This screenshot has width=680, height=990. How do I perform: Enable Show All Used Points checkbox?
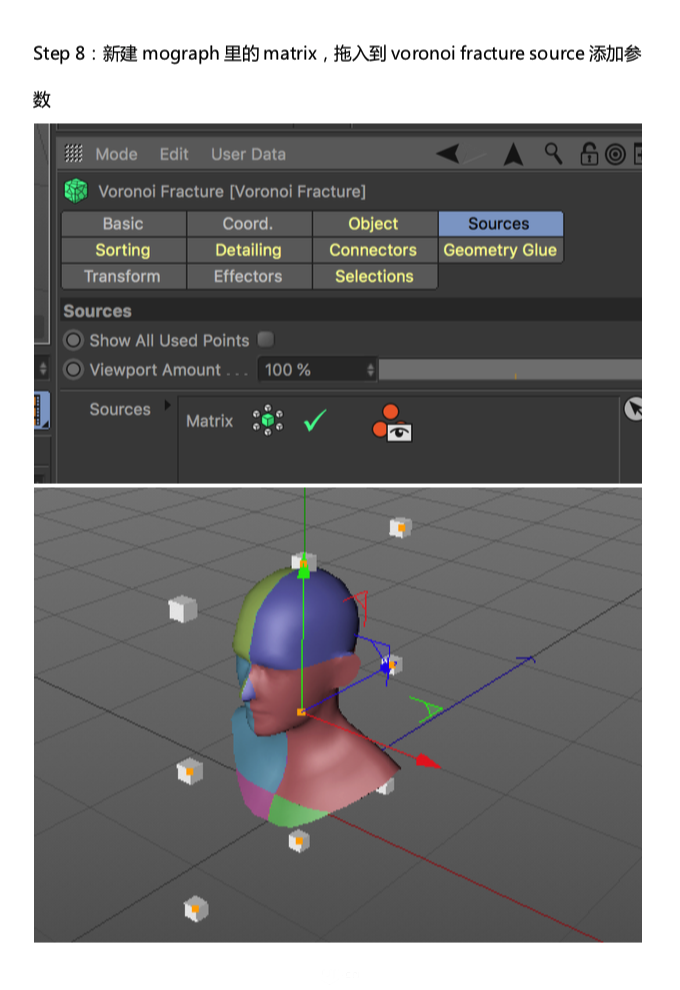tap(266, 340)
